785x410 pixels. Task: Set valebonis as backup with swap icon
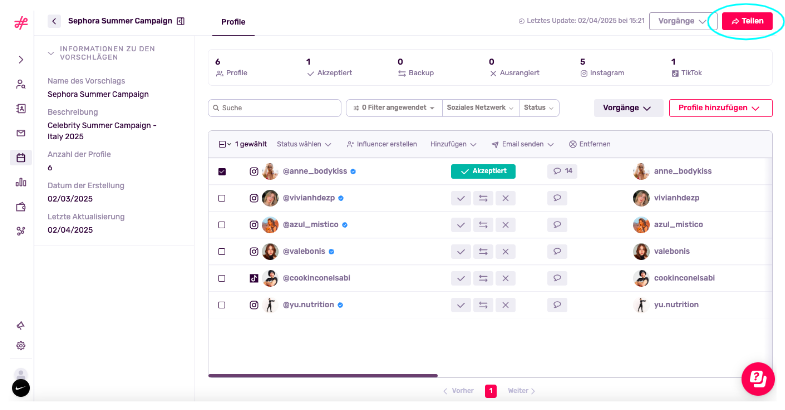coord(483,251)
